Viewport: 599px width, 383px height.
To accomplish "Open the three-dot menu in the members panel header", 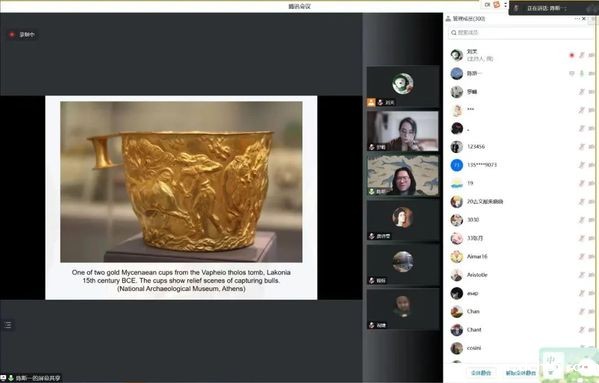I will click(x=577, y=19).
